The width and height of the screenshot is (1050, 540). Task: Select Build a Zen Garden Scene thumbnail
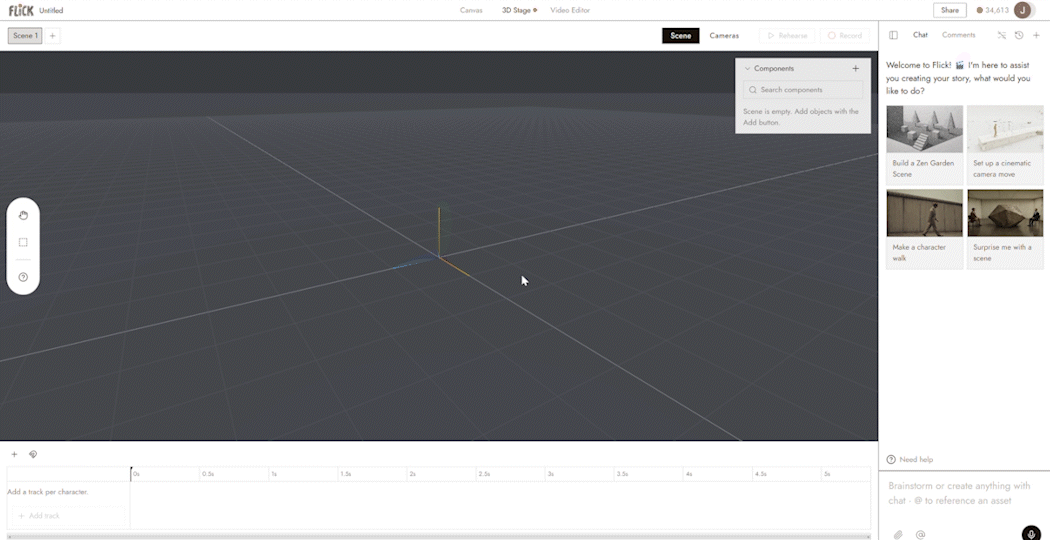pyautogui.click(x=925, y=145)
